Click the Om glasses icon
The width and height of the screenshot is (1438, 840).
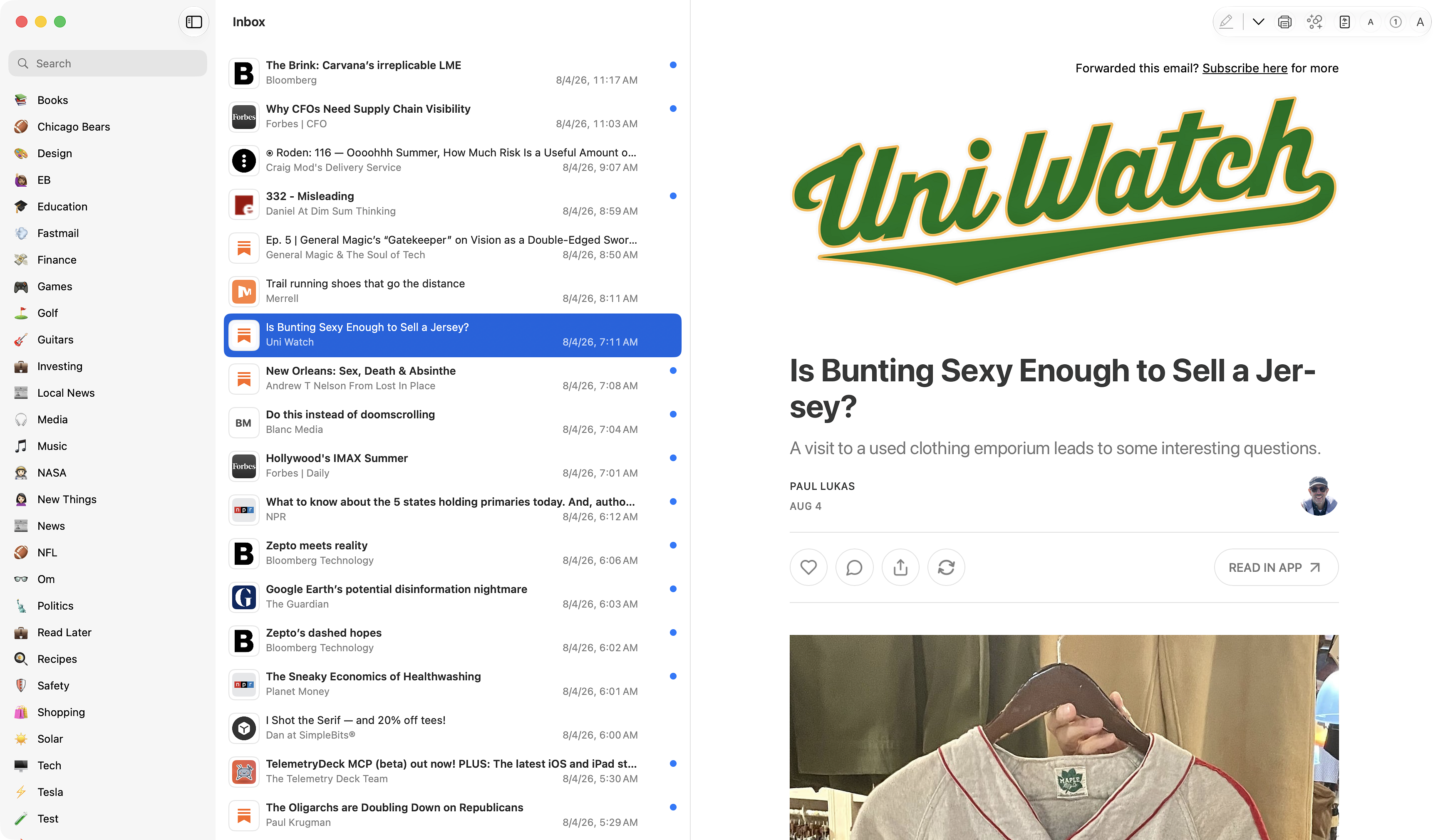[x=21, y=579]
